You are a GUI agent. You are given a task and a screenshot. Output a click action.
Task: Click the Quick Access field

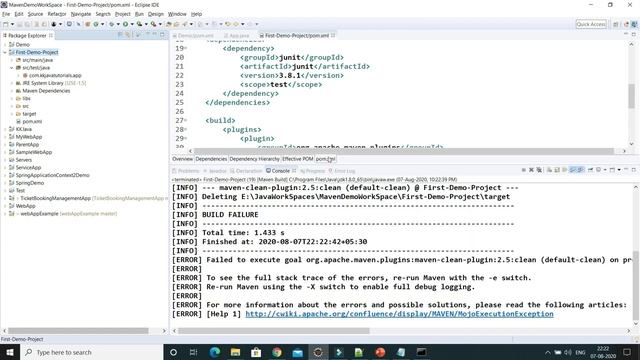[591, 24]
